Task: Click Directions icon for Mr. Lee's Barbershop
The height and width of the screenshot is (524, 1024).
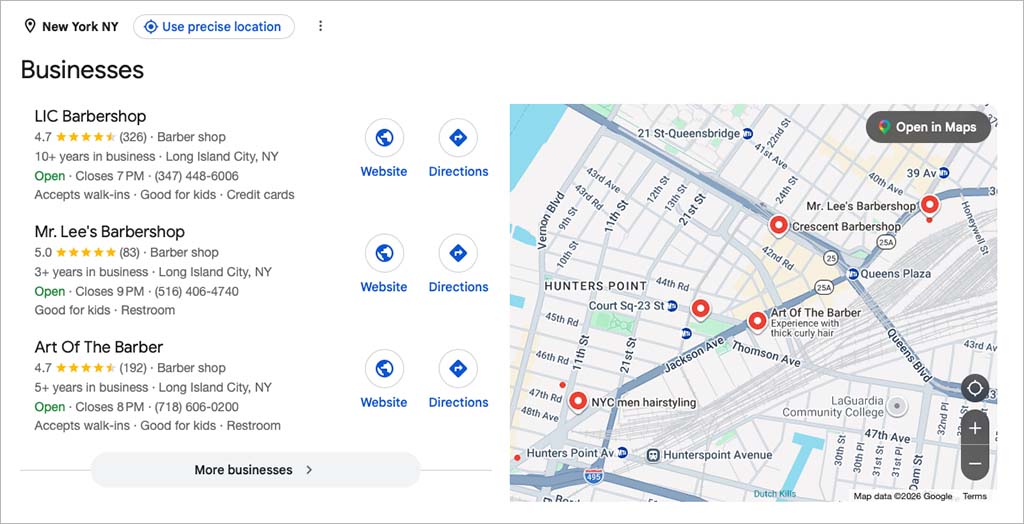Action: click(458, 254)
